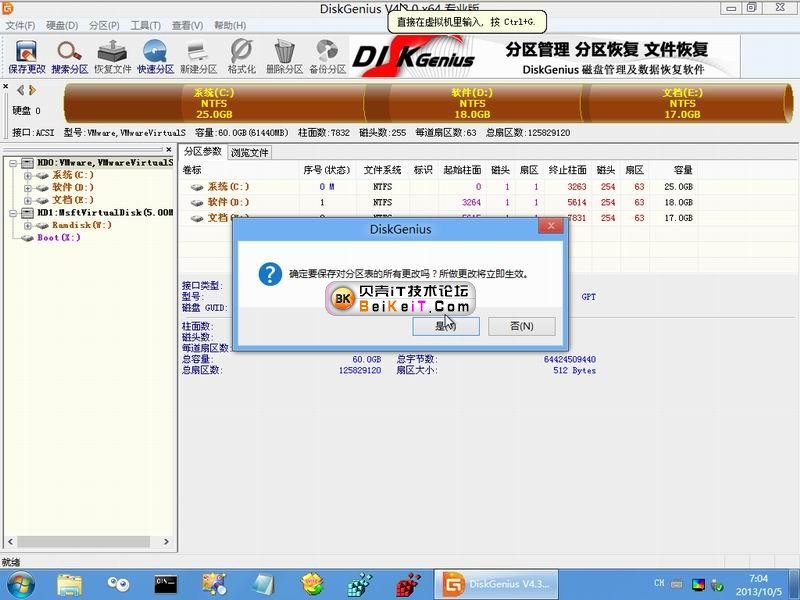Collapse the HD1 MsftVirtualDisk node

pyautogui.click(x=13, y=213)
